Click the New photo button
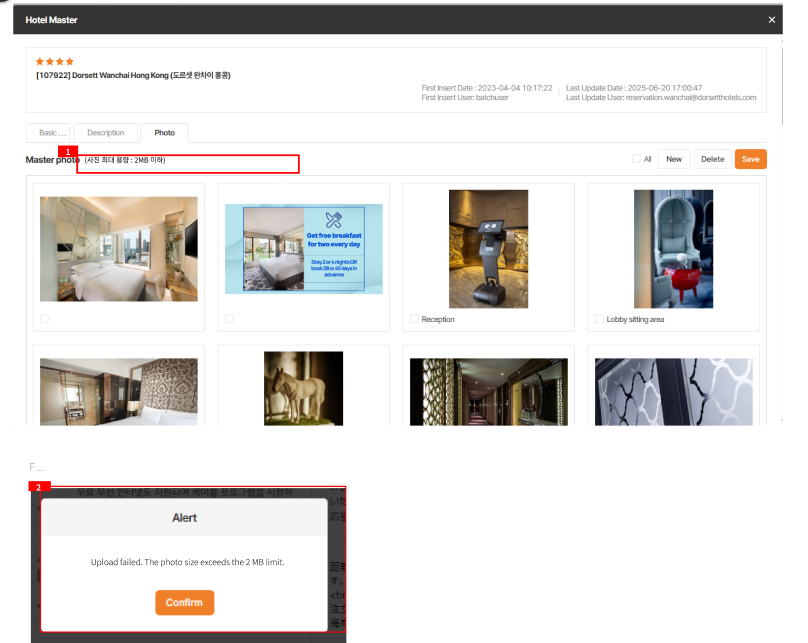Viewport: 808px width, 643px height. click(x=674, y=159)
